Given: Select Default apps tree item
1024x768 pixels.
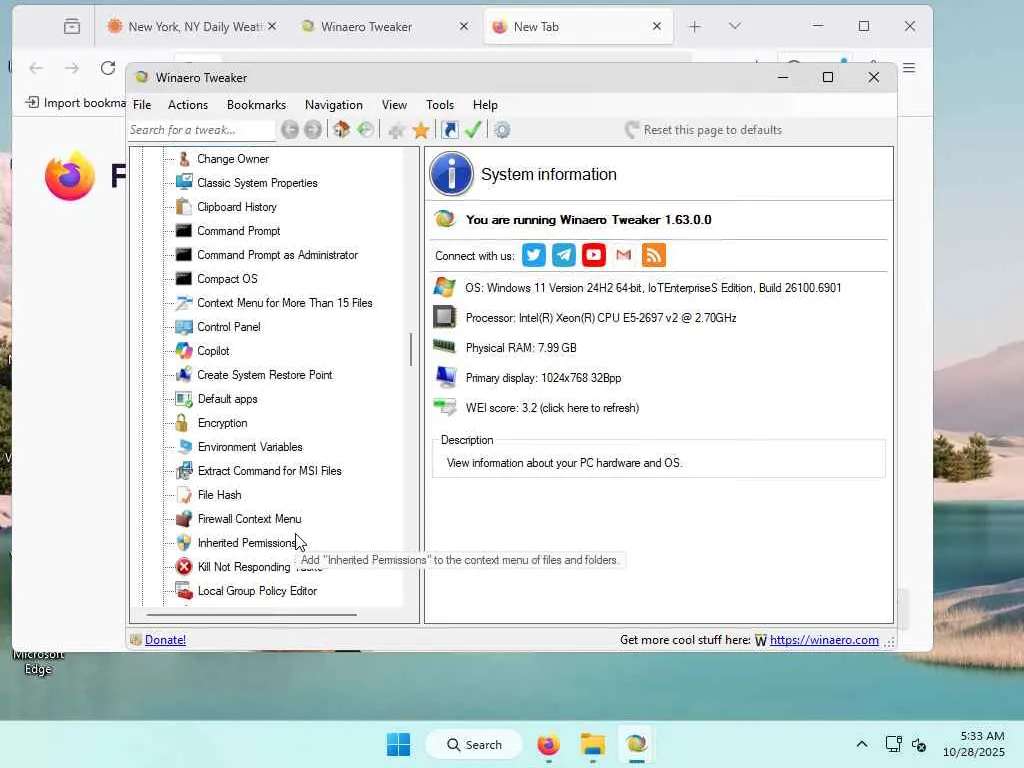Looking at the screenshot, I should tap(227, 399).
